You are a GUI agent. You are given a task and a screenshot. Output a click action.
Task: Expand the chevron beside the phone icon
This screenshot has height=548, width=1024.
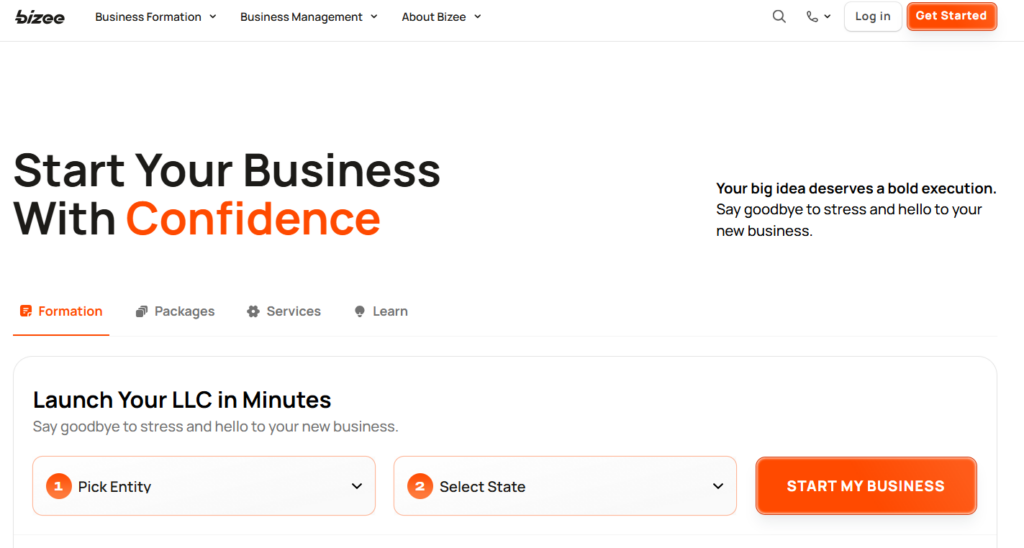828,17
